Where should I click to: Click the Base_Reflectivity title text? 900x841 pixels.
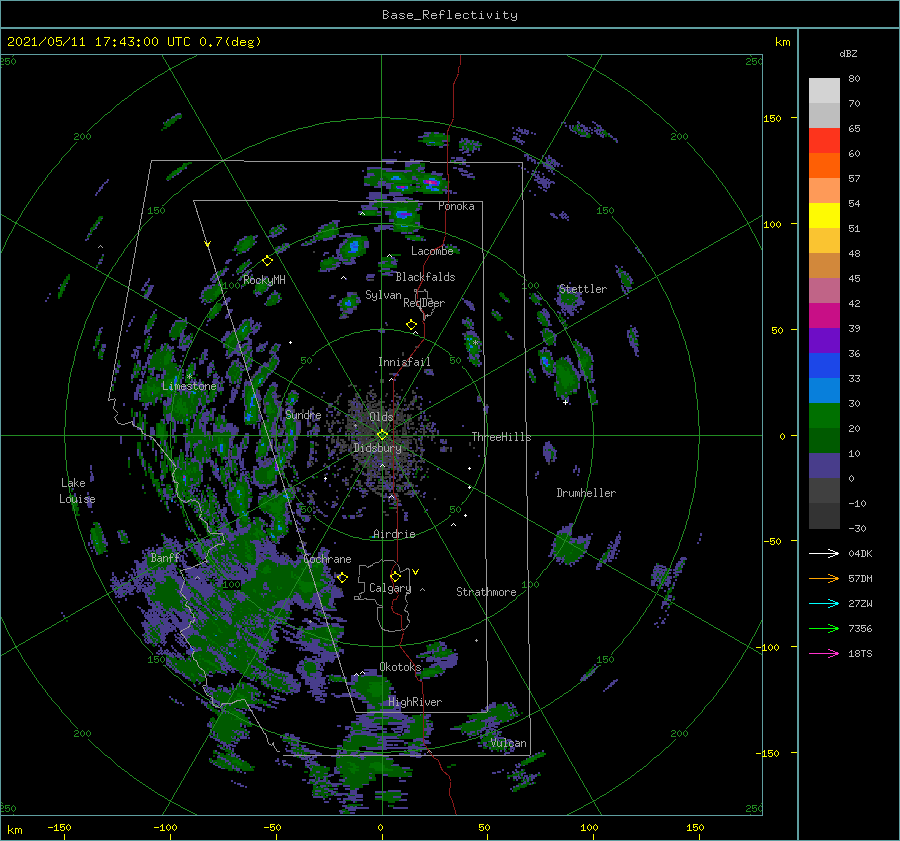[x=450, y=15]
